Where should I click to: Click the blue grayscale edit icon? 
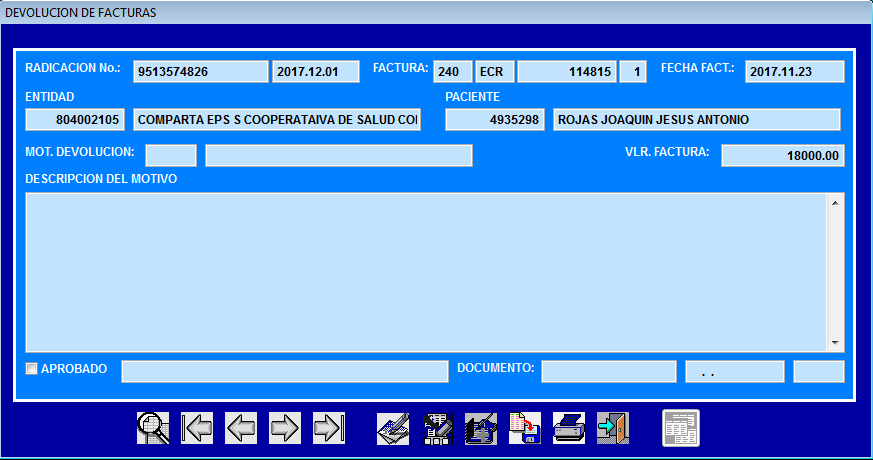click(x=481, y=428)
